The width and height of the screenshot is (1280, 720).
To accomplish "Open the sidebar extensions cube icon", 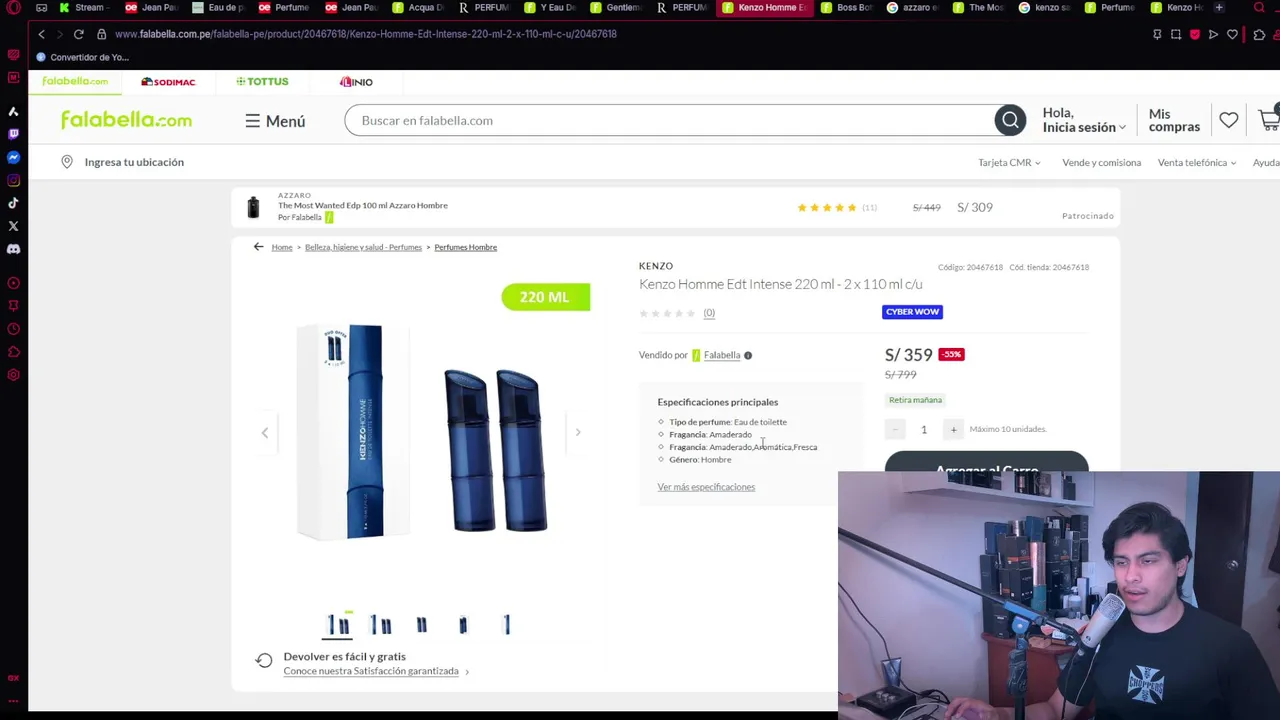I will click(x=13, y=352).
